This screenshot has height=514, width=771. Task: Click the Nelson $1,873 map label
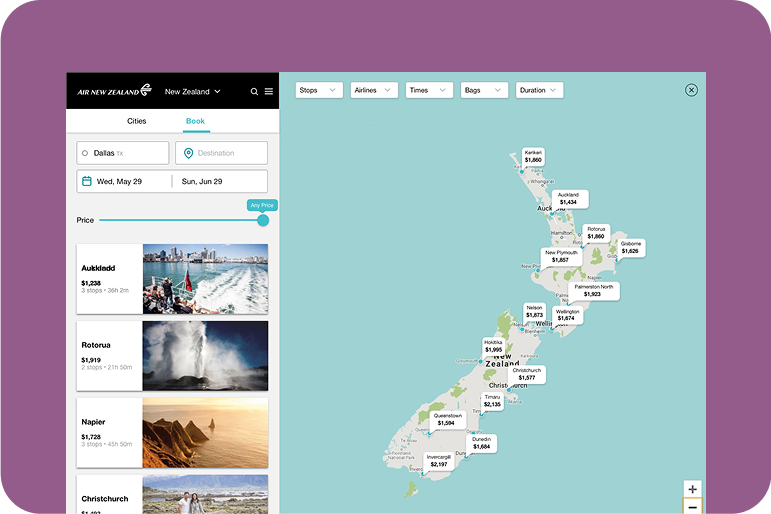click(534, 311)
